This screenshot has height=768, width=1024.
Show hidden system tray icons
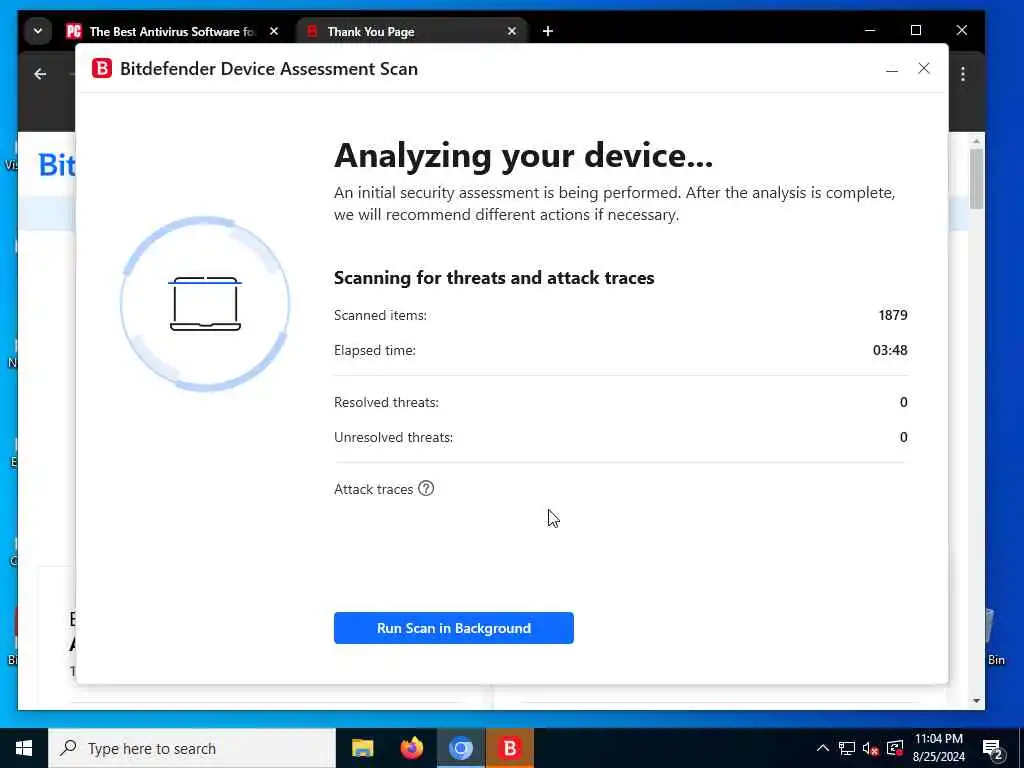[x=823, y=748]
